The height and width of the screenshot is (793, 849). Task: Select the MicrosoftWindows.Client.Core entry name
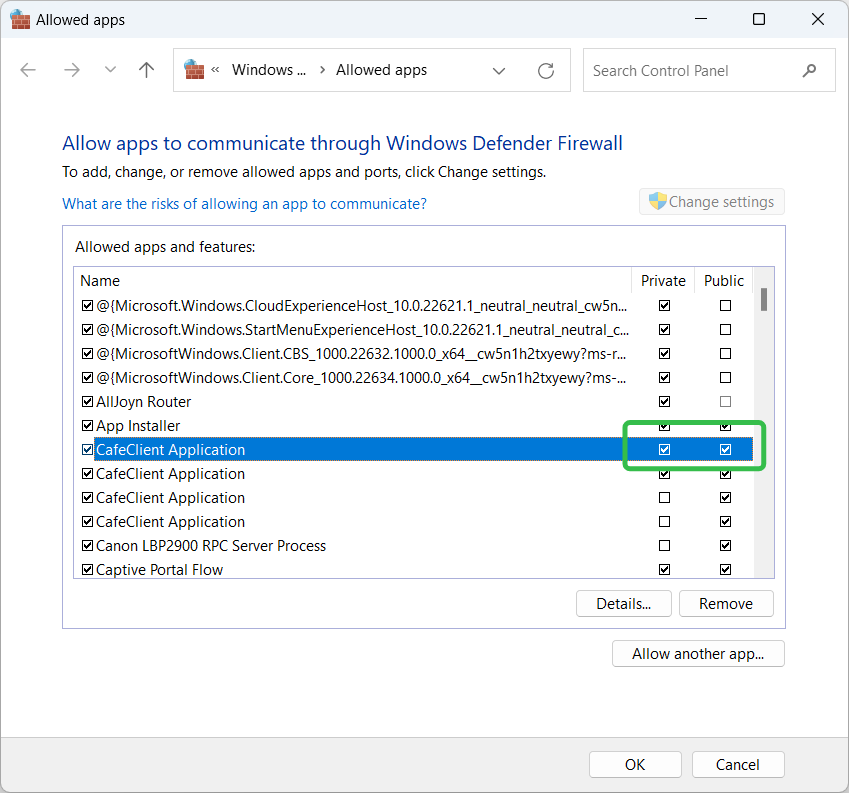point(361,377)
